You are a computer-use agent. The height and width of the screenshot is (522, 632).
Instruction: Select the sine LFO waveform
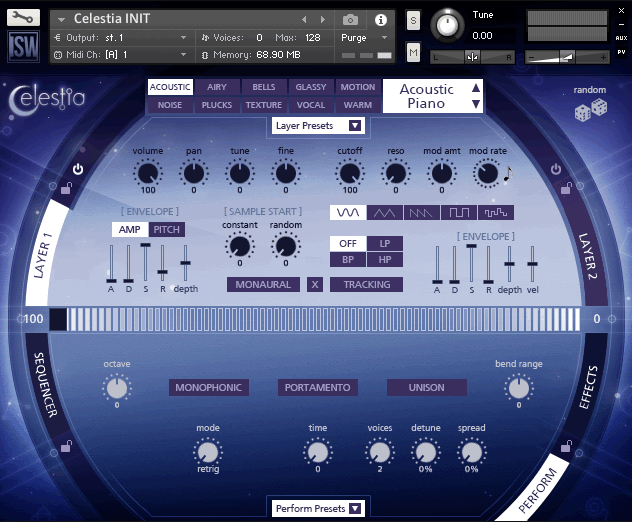coord(348,212)
